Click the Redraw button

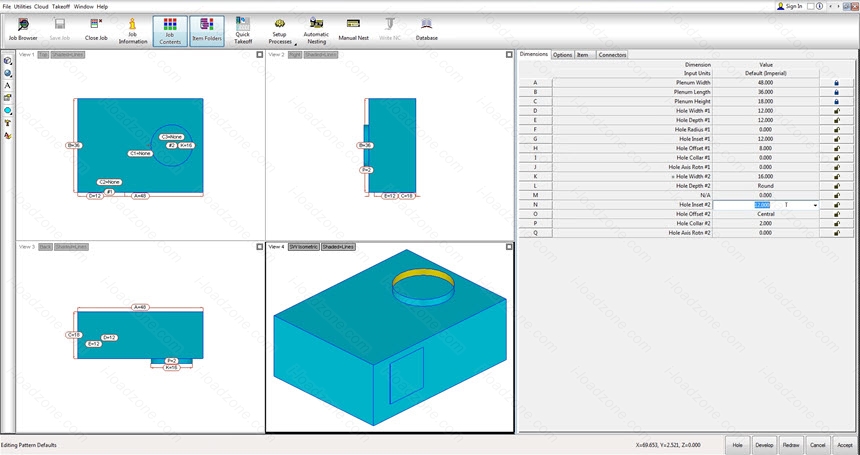pyautogui.click(x=790, y=445)
